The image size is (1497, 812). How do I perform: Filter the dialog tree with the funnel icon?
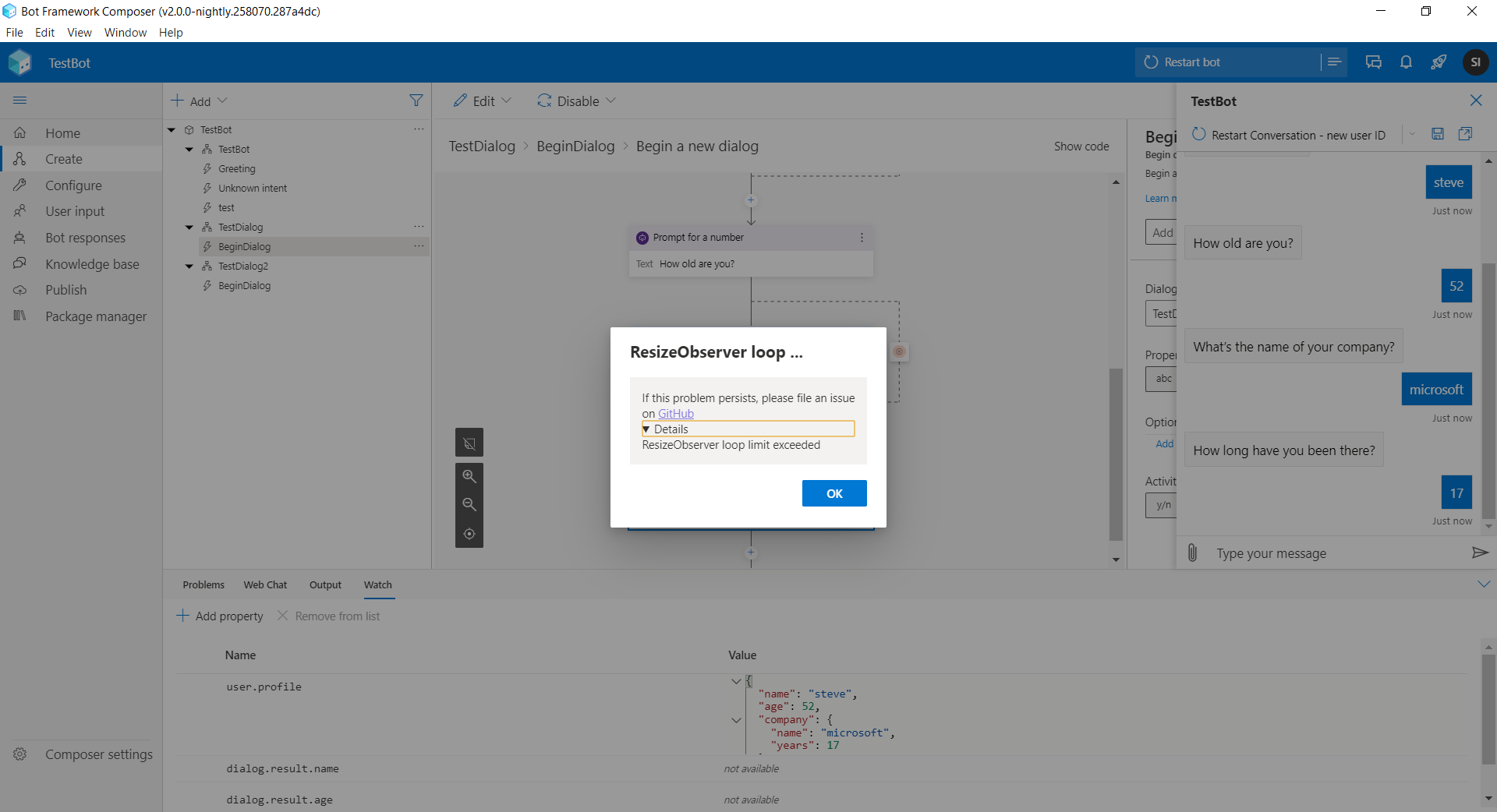(417, 100)
